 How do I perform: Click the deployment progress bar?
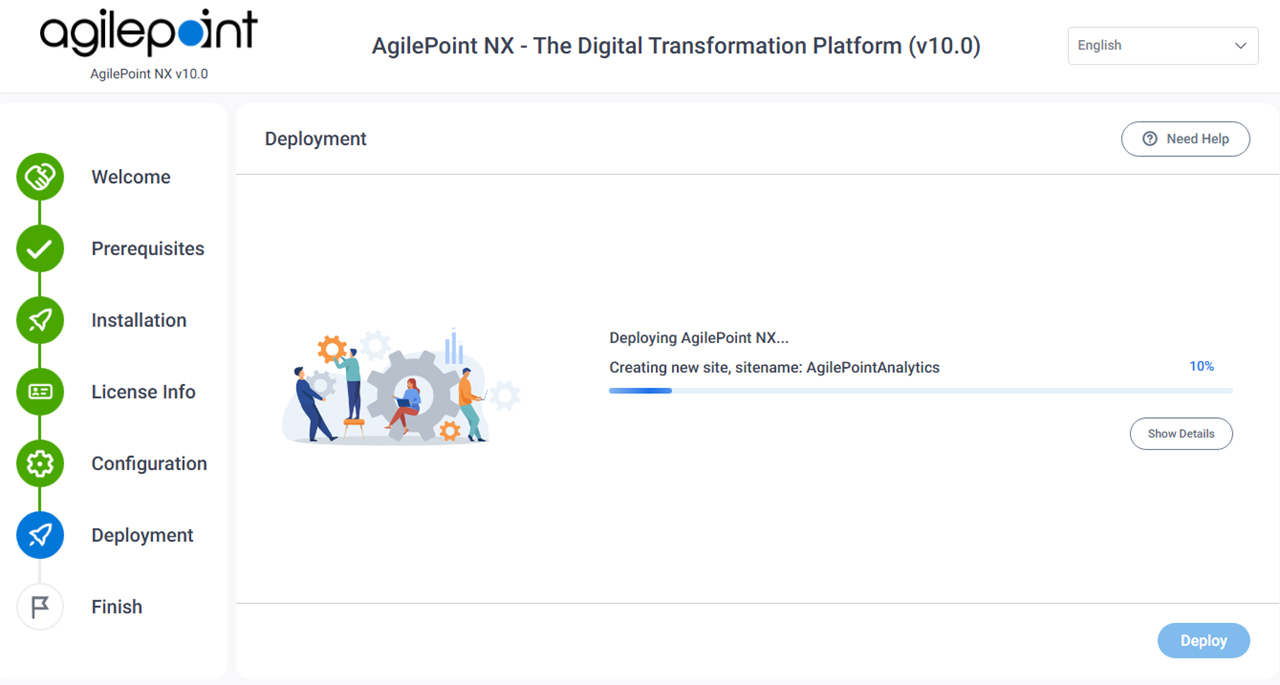coord(921,391)
